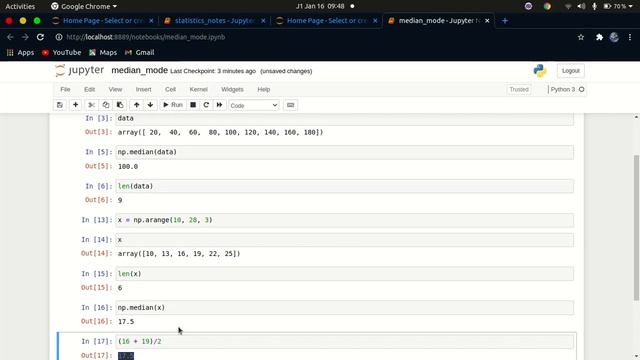
Task: Open the Widgets menu
Action: (x=232, y=89)
